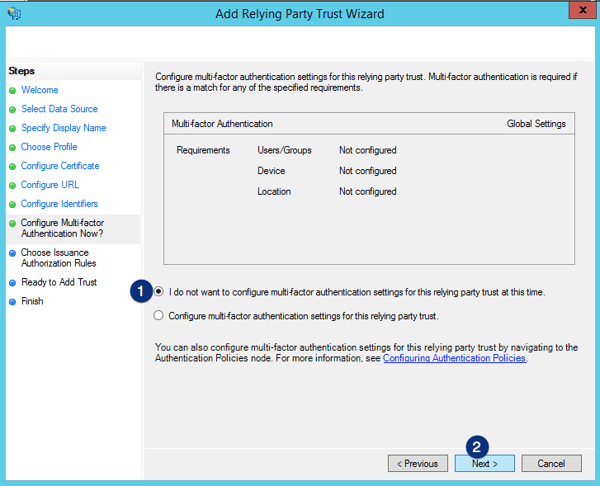
Task: Click the 'Add Relying Party Trust Wizard' title
Action: 300,14
